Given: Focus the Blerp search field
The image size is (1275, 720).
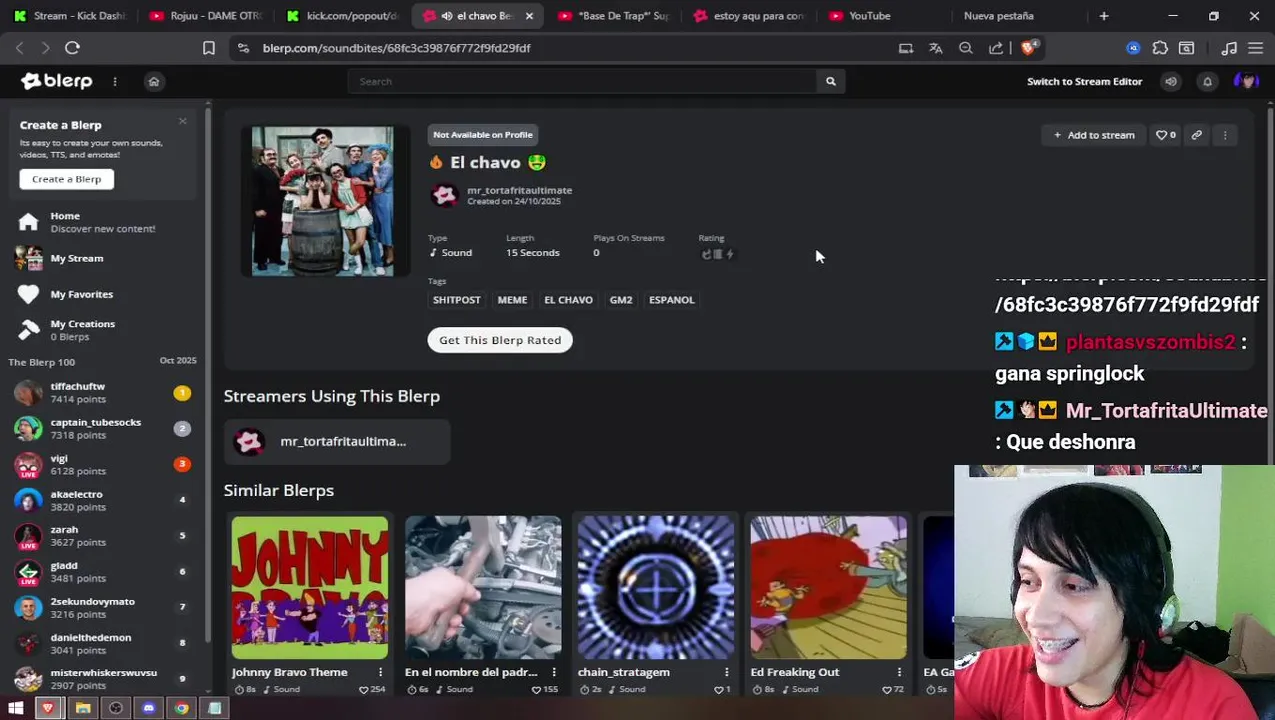Looking at the screenshot, I should pyautogui.click(x=581, y=81).
